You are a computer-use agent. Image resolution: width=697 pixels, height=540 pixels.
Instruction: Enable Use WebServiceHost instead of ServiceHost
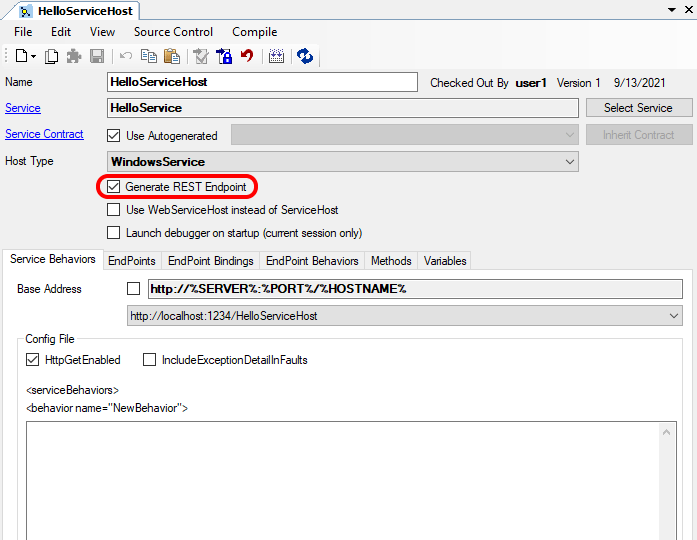pos(113,210)
